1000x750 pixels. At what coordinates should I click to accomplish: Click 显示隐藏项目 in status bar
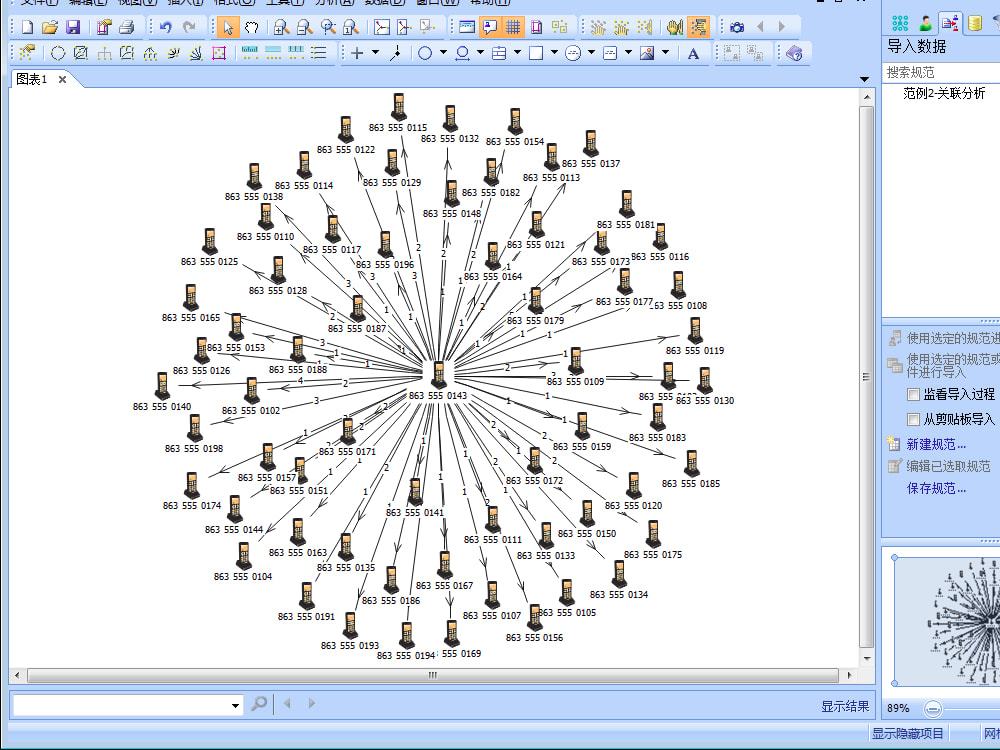click(908, 733)
